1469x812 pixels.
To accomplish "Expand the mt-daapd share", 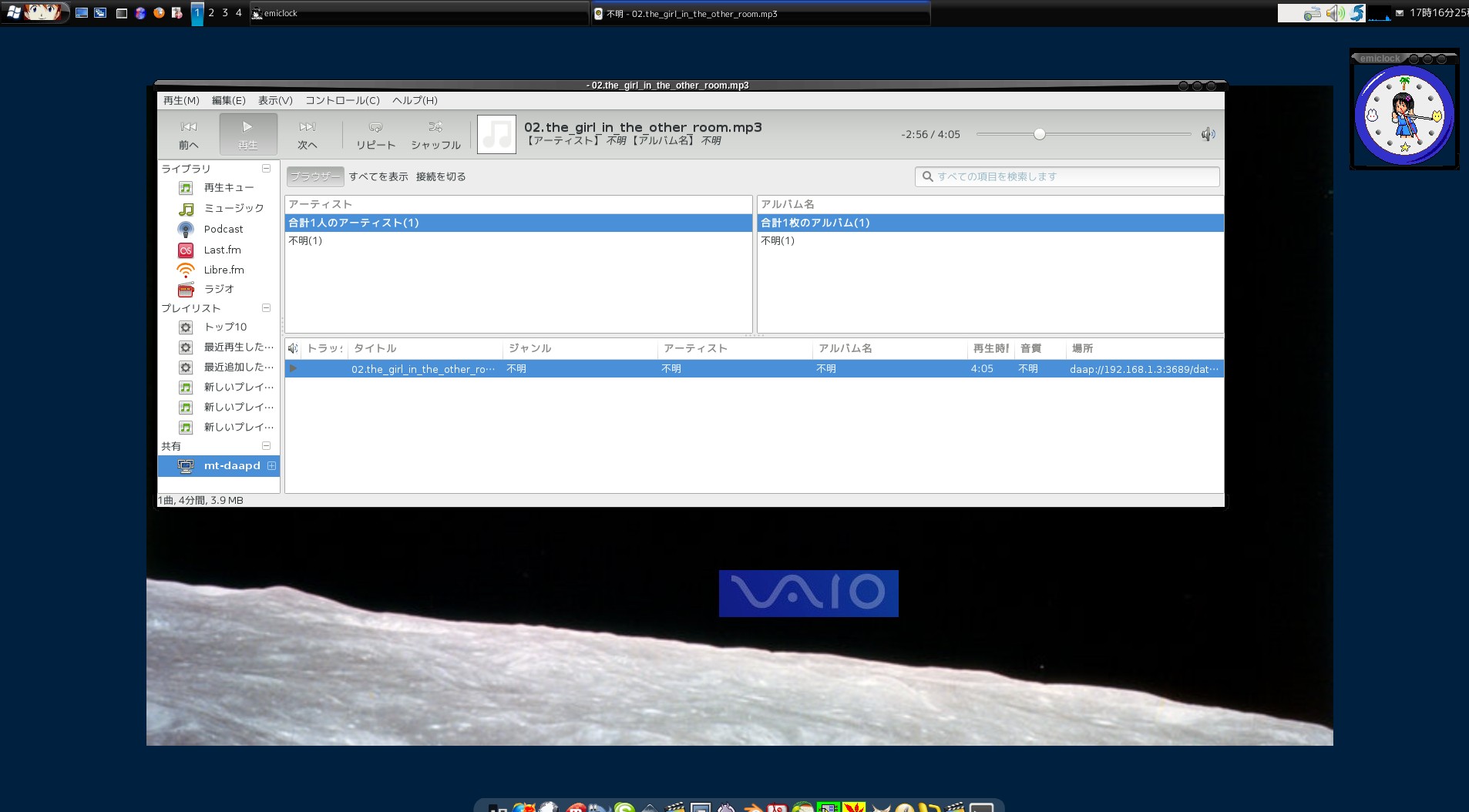I will point(271,466).
